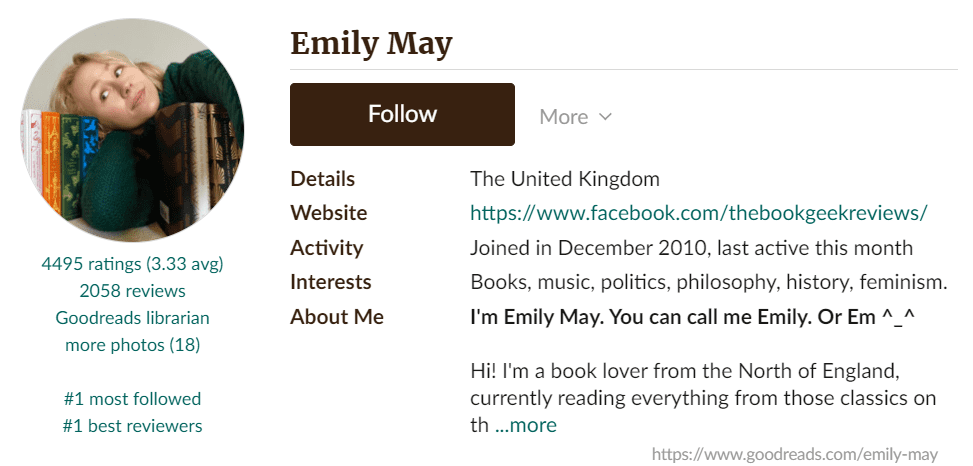The height and width of the screenshot is (466, 973).
Task: Expand the About Me text with ...more
Action: pos(526,425)
